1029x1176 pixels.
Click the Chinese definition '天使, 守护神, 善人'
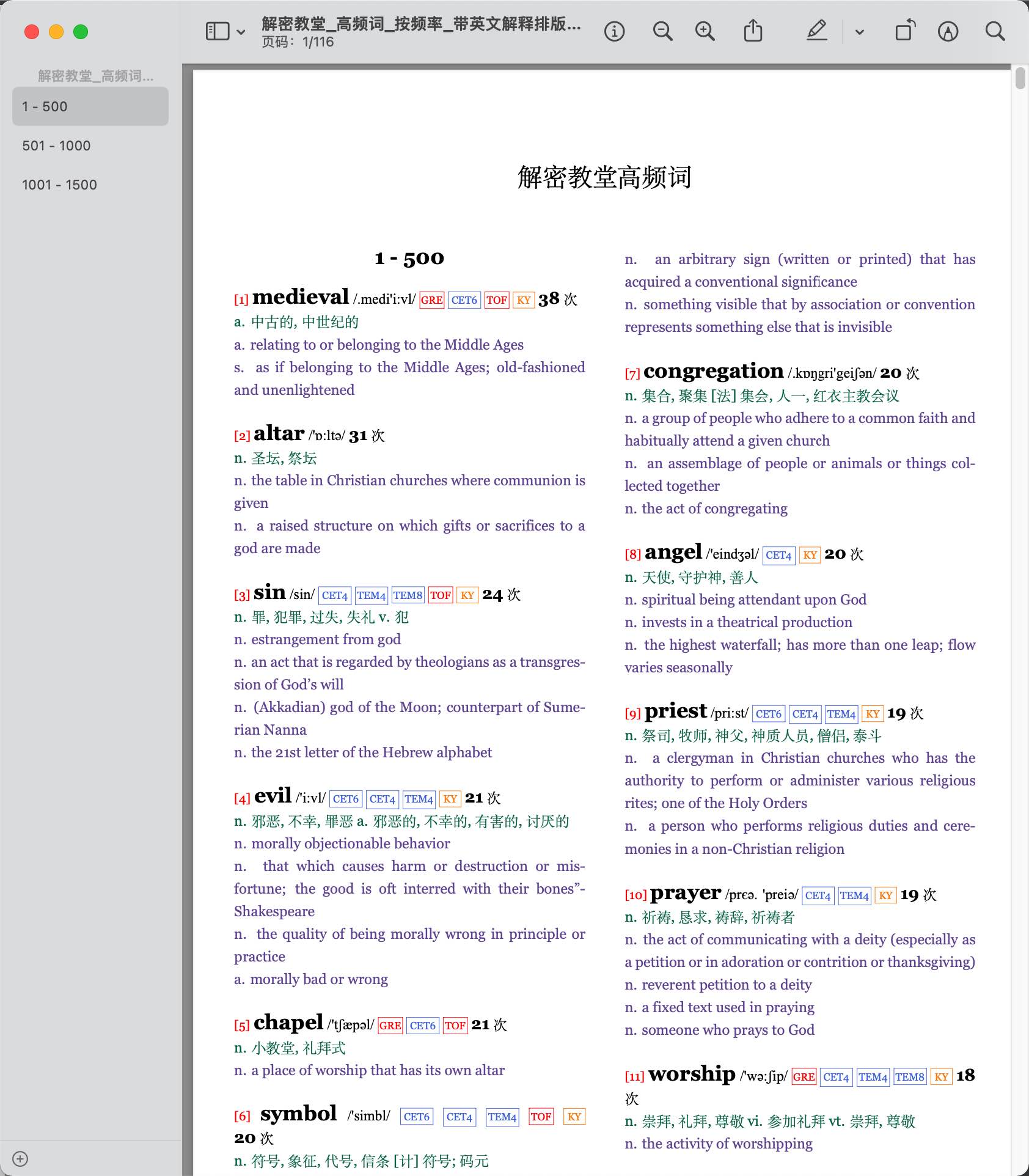tap(700, 578)
